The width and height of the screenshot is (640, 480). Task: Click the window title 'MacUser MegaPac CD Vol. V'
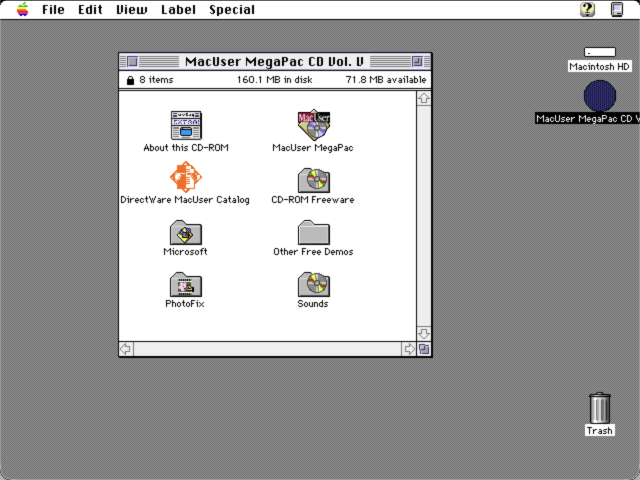tap(274, 62)
